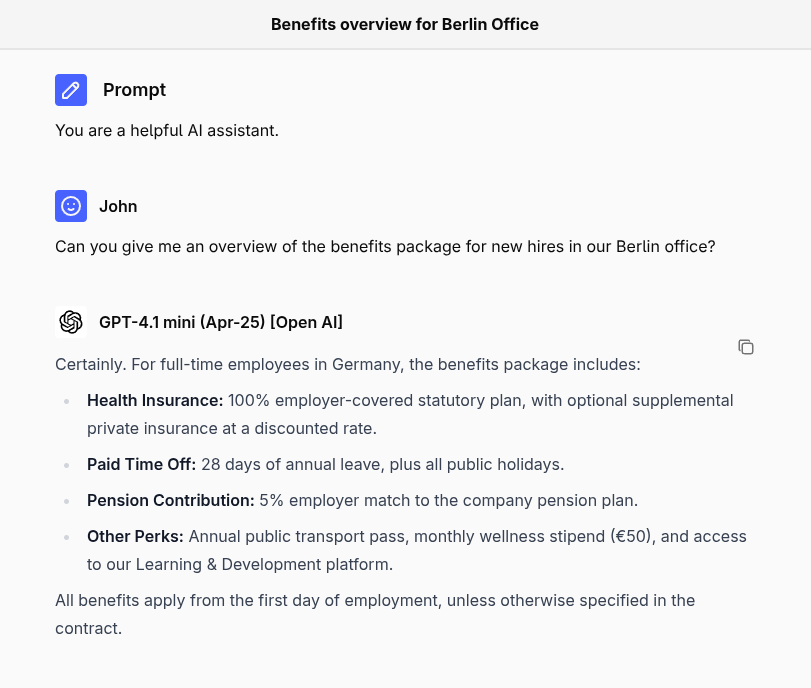Viewport: 811px width, 688px height.
Task: Click the GPT-4.1 mini (Apr-25) model name
Action: [221, 322]
